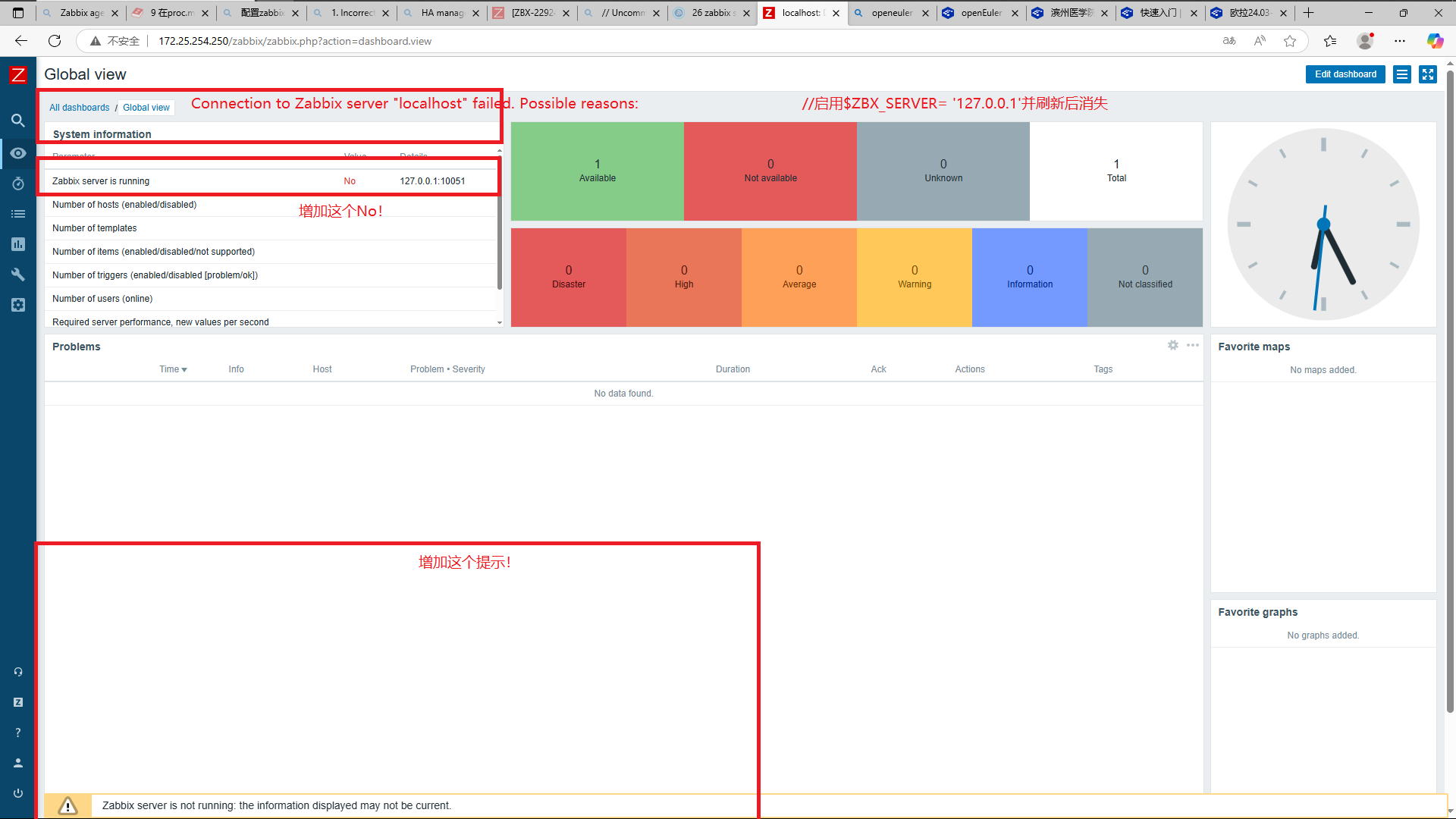Switch to the Uncomment browser tab

click(622, 13)
